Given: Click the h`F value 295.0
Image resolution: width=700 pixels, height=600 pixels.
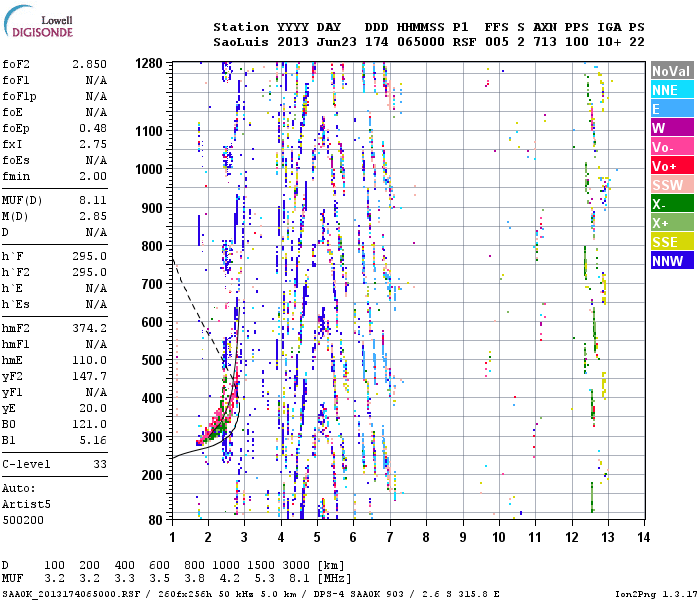Looking at the screenshot, I should pyautogui.click(x=89, y=256).
